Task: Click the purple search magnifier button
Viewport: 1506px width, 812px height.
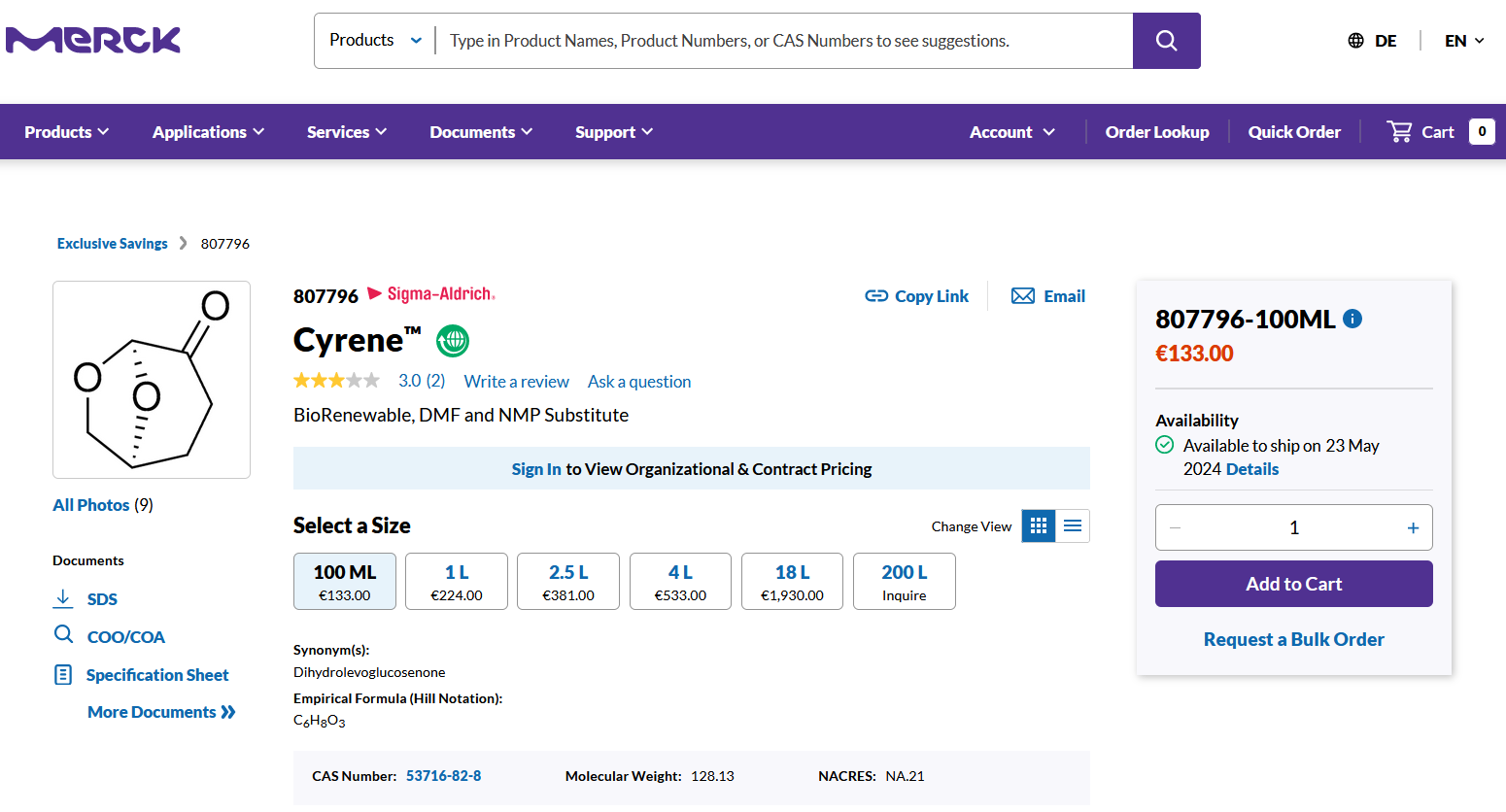Action: [x=1166, y=41]
